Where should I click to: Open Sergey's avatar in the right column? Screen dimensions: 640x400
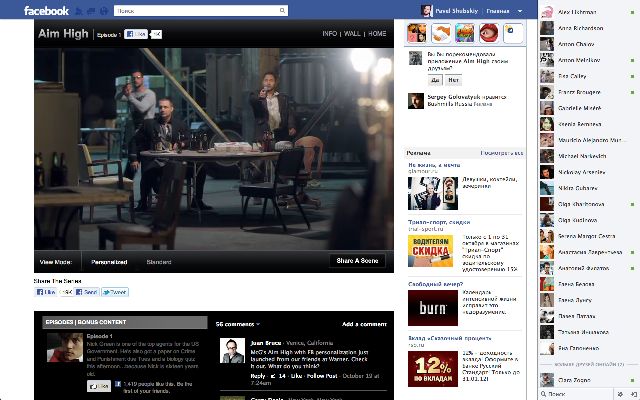(x=416, y=101)
